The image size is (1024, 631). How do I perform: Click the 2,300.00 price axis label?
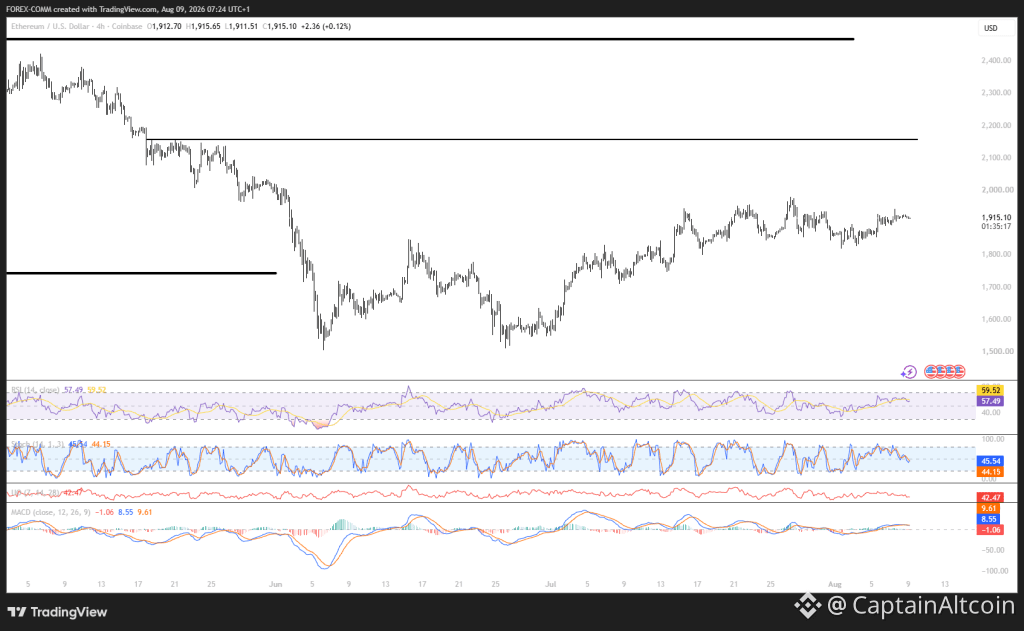[996, 93]
